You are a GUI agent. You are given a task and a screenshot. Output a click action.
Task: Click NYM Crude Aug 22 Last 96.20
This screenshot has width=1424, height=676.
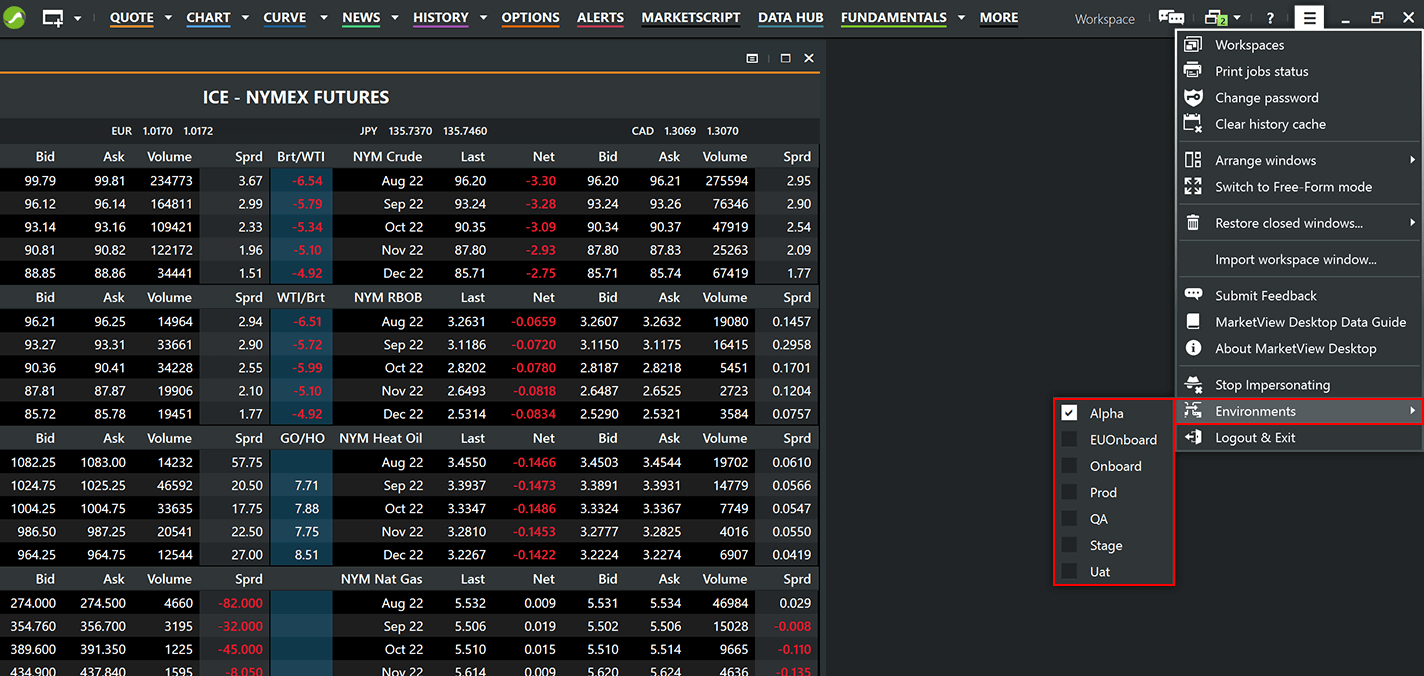click(x=470, y=181)
